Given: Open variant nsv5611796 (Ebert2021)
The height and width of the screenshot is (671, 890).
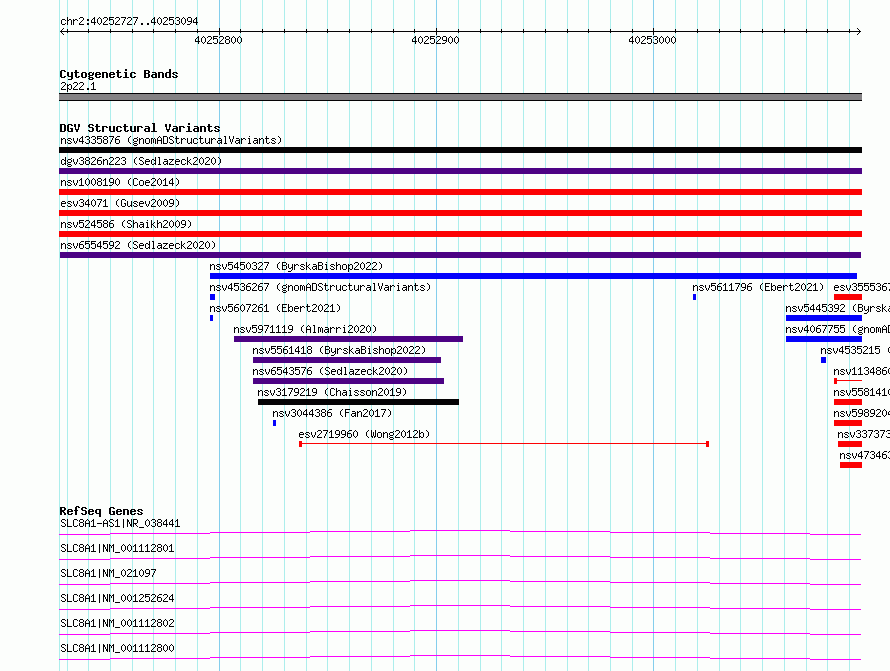Looking at the screenshot, I should tap(758, 287).
